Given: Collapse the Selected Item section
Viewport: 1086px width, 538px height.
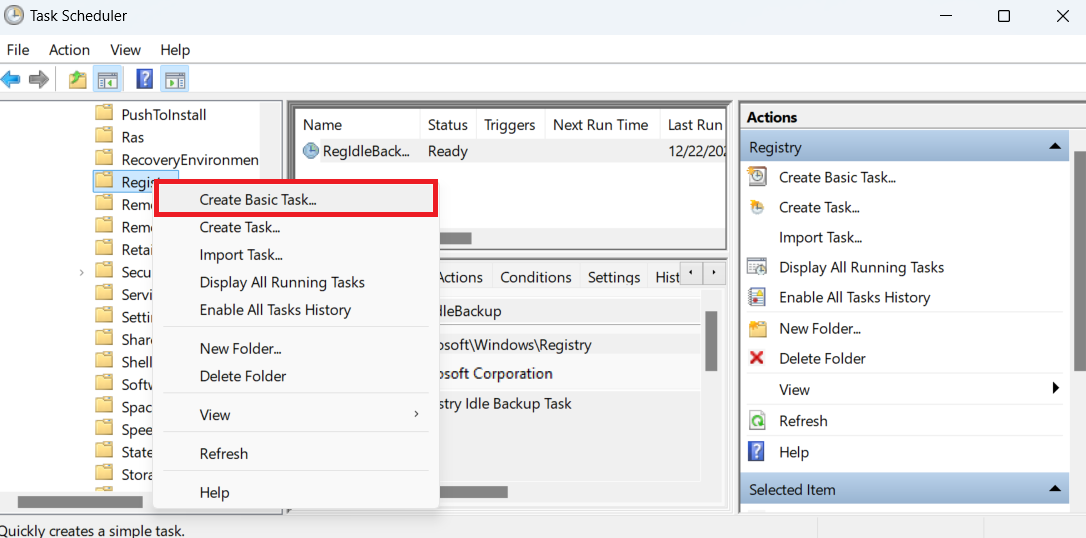Looking at the screenshot, I should tap(1055, 489).
